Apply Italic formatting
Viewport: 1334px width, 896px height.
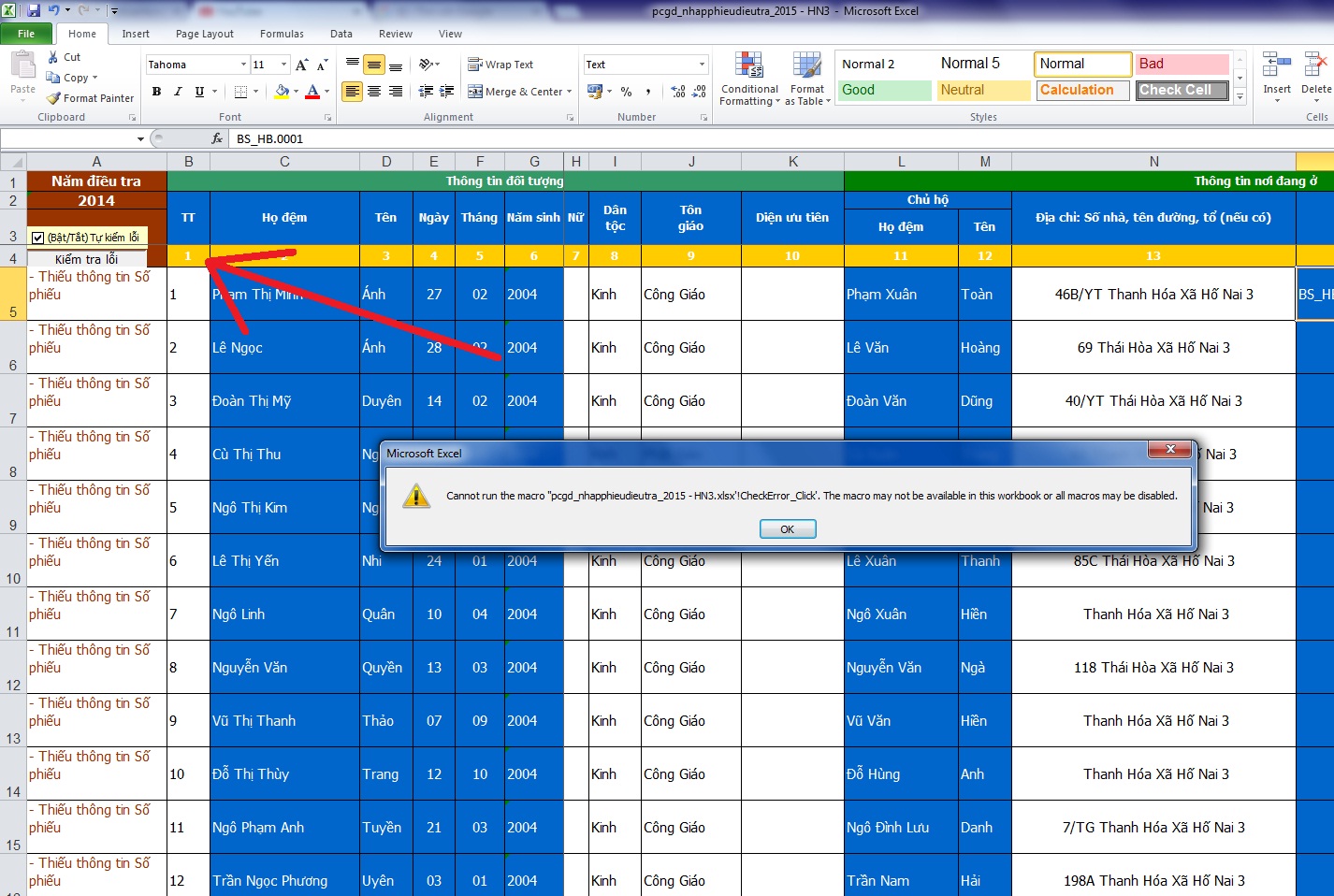[x=178, y=92]
